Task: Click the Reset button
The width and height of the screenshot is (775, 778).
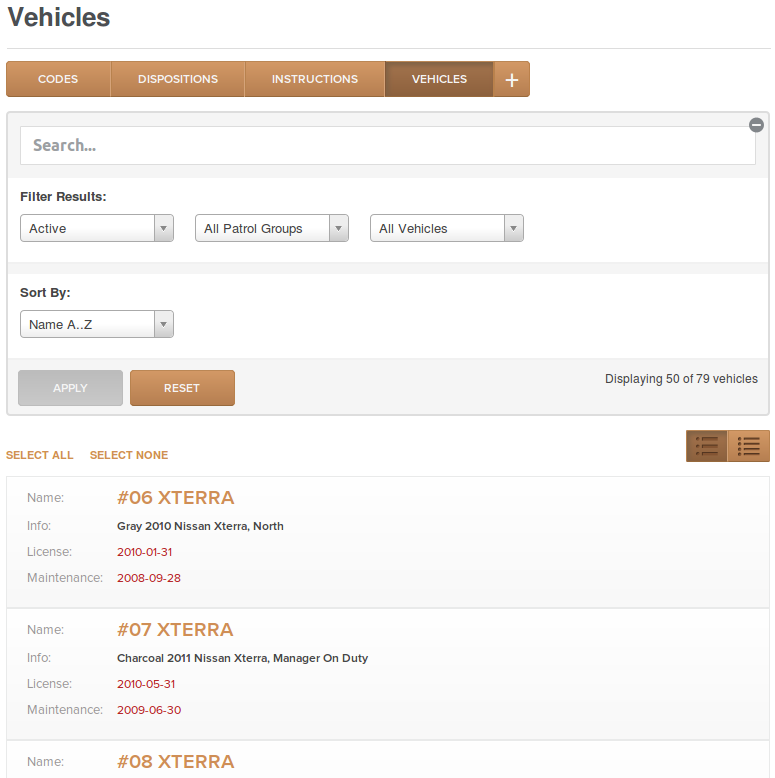Action: tap(182, 388)
